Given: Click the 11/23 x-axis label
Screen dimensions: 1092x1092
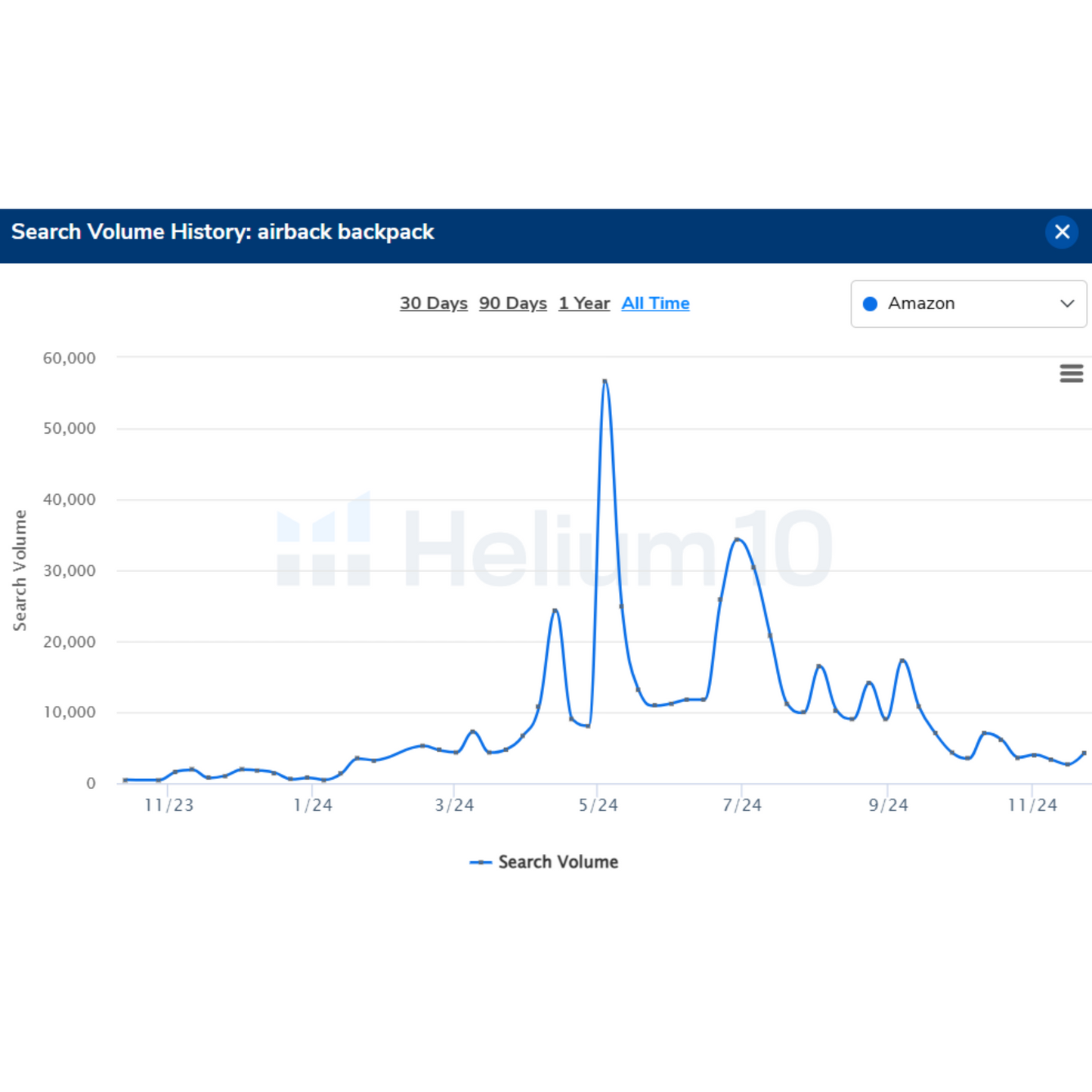Looking at the screenshot, I should pyautogui.click(x=169, y=805).
